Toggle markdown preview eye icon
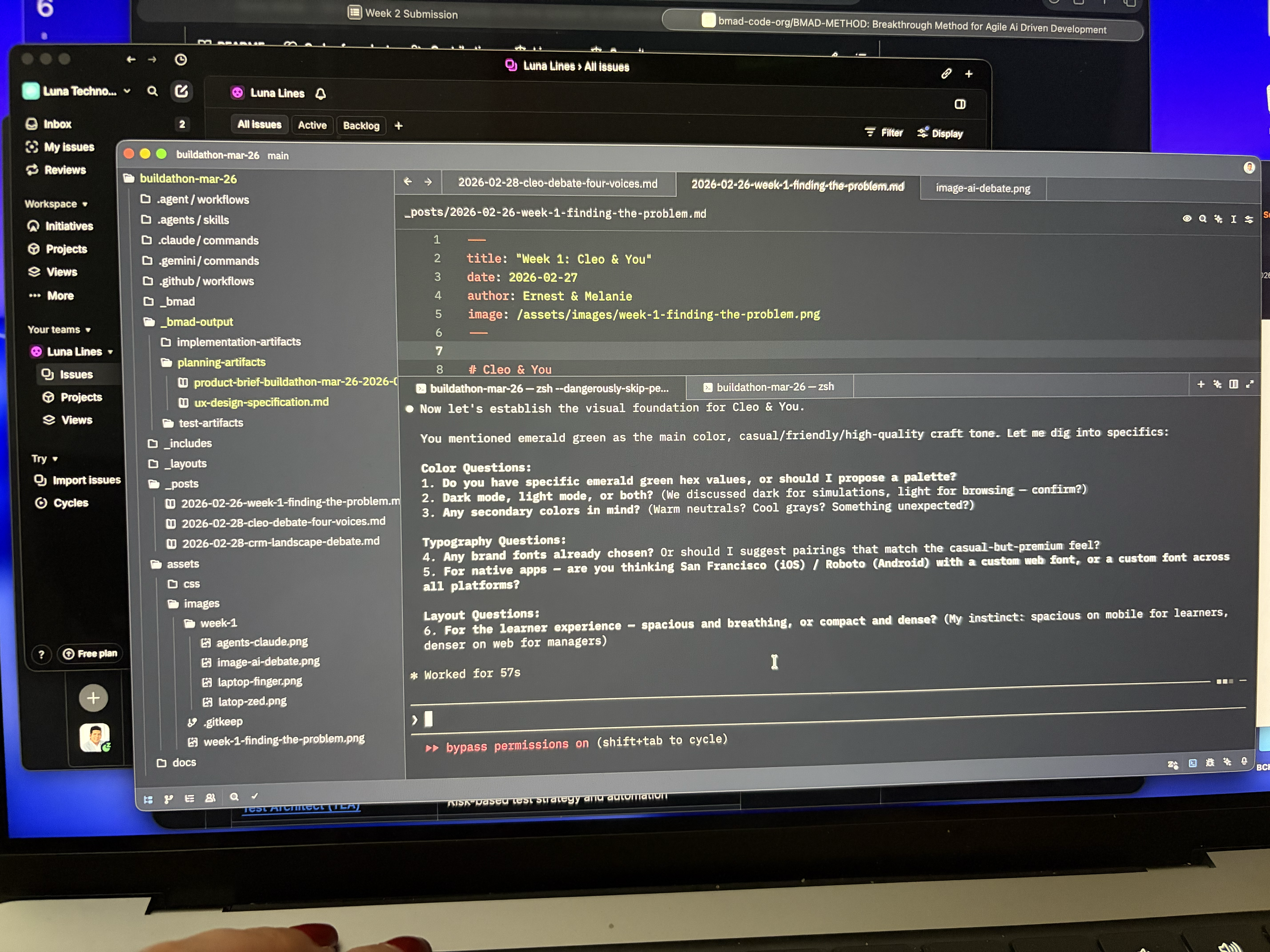Image resolution: width=1270 pixels, height=952 pixels. tap(1187, 219)
